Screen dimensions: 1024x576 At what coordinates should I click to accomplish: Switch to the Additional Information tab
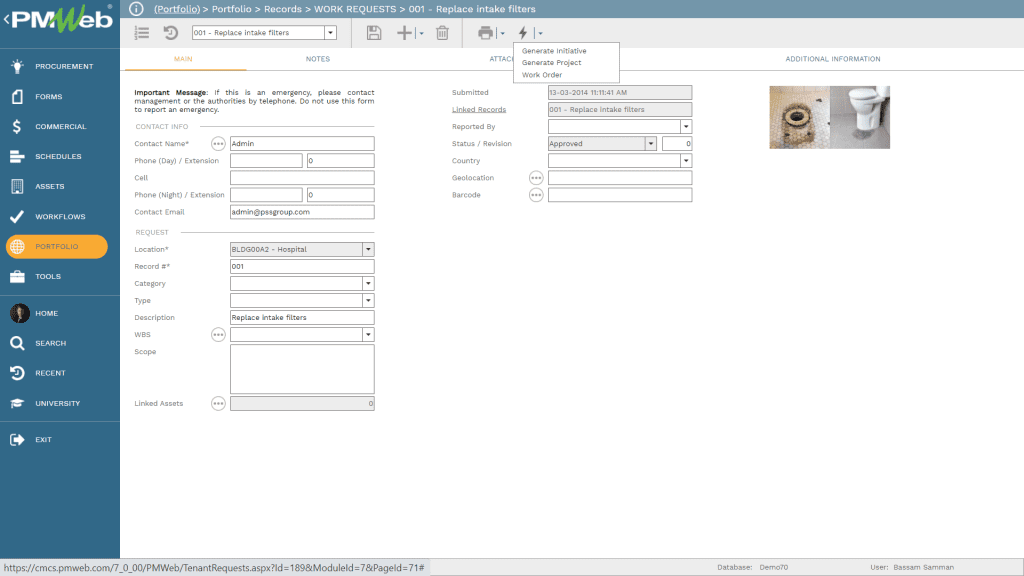pyautogui.click(x=833, y=59)
